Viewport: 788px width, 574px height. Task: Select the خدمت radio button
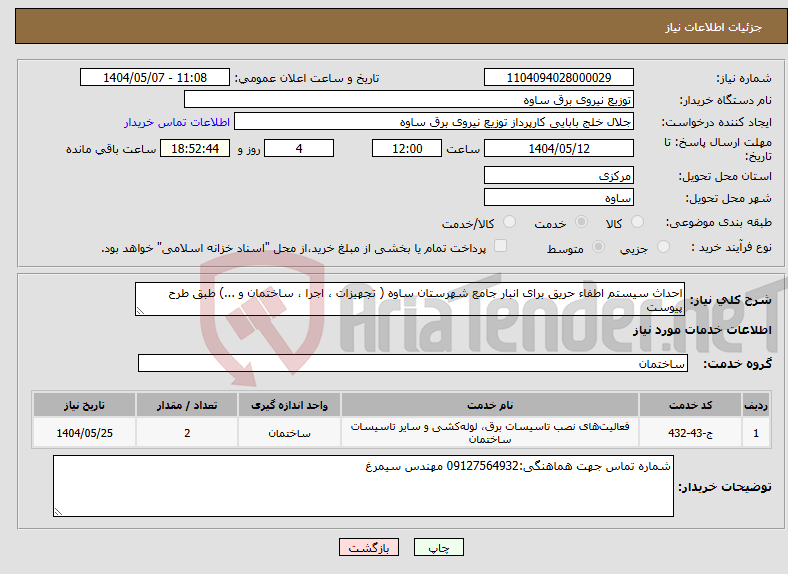point(581,222)
